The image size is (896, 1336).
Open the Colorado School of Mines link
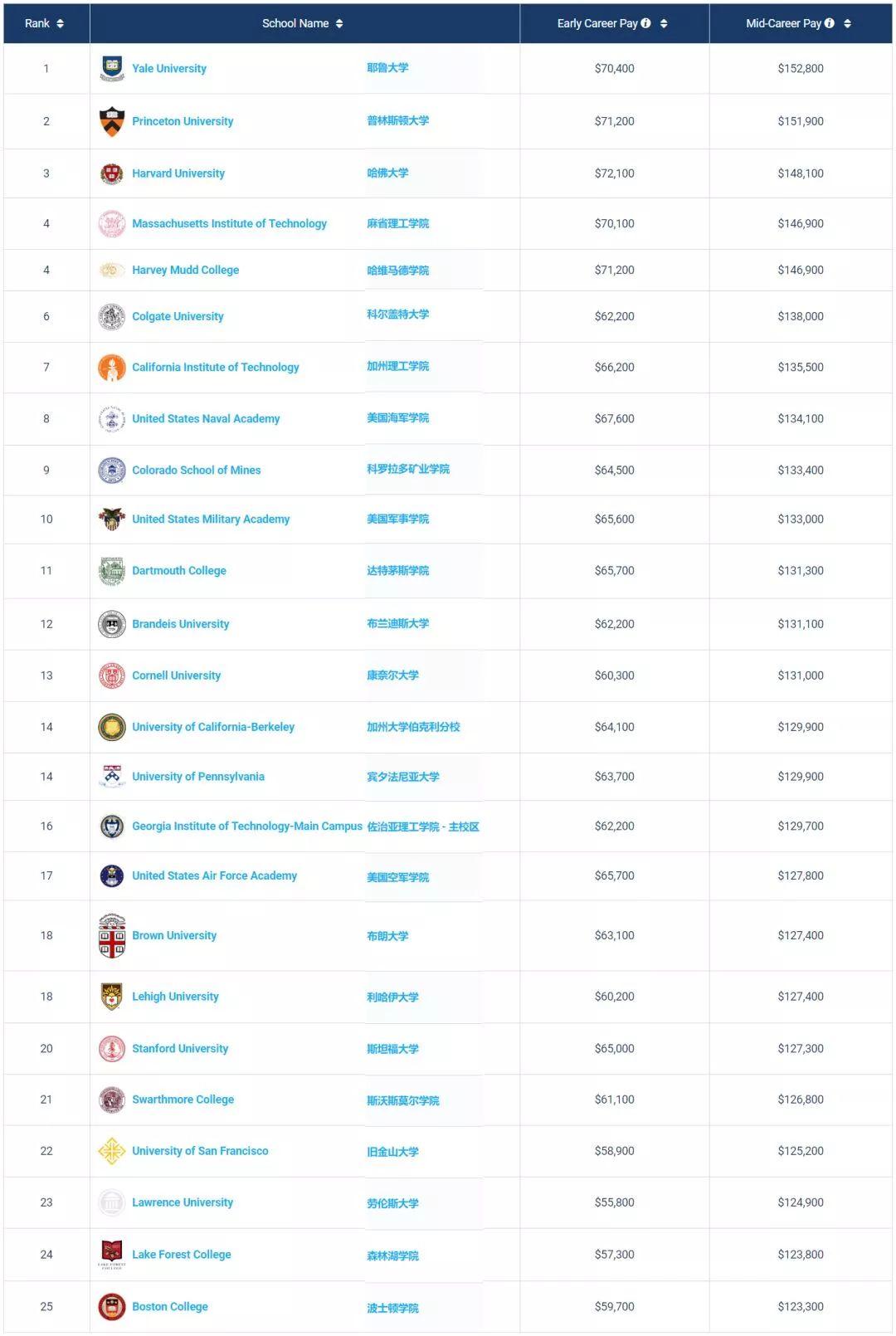[x=196, y=471]
